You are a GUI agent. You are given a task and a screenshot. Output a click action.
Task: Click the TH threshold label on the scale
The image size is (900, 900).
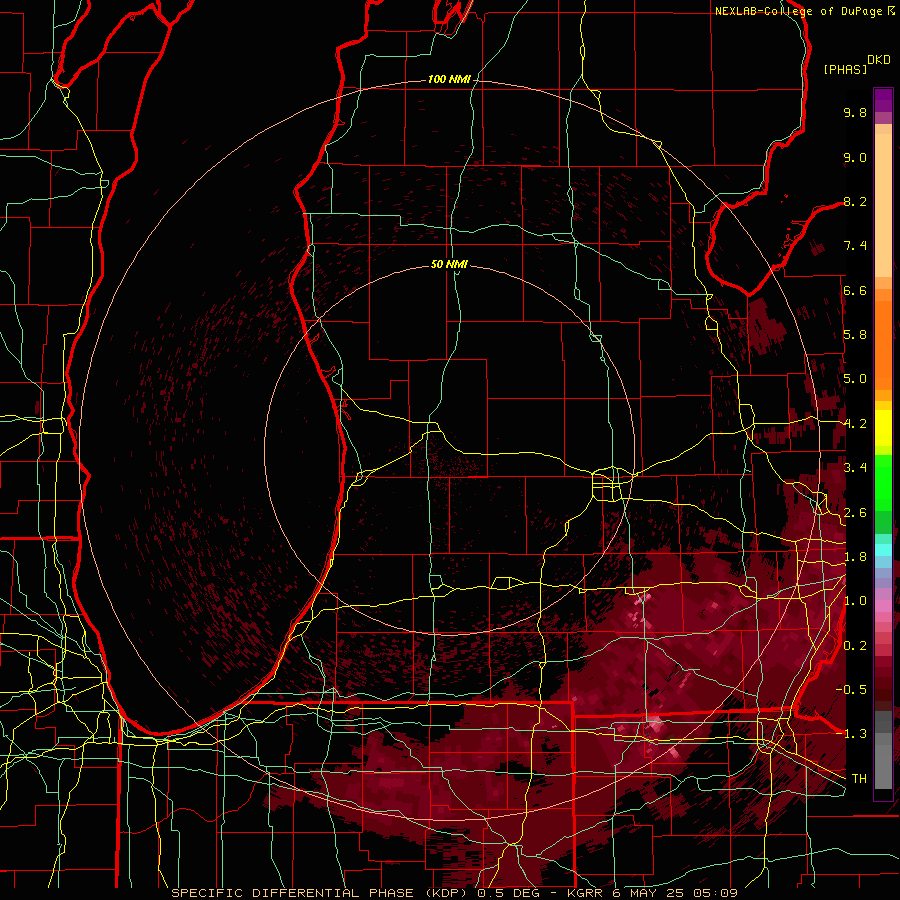859,778
